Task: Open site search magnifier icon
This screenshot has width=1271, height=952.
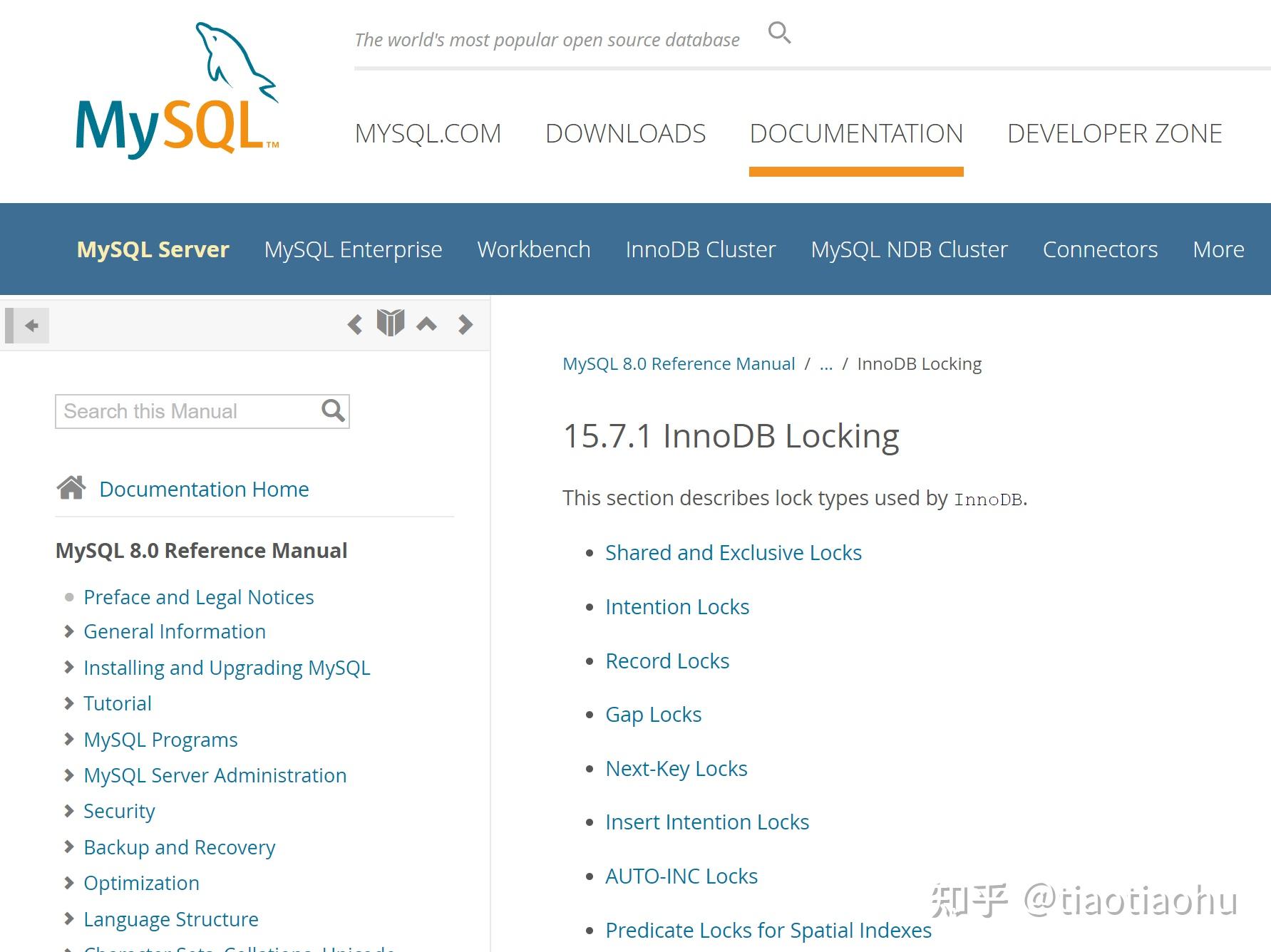Action: tap(779, 33)
